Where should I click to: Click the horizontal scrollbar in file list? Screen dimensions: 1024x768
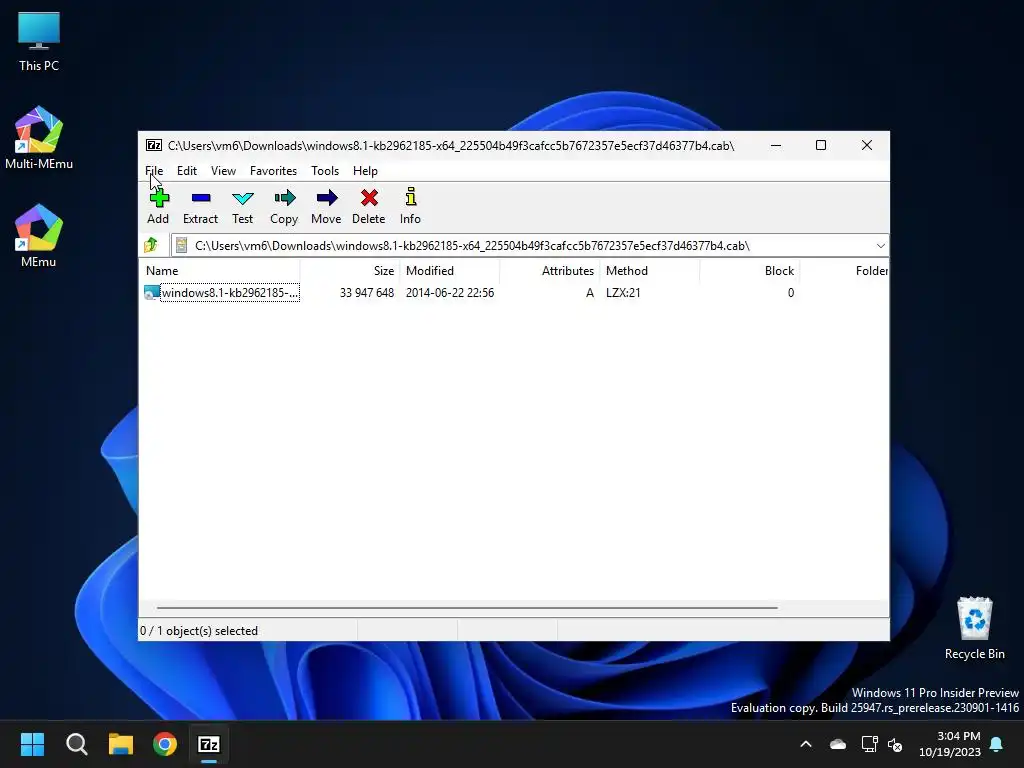[x=467, y=607]
